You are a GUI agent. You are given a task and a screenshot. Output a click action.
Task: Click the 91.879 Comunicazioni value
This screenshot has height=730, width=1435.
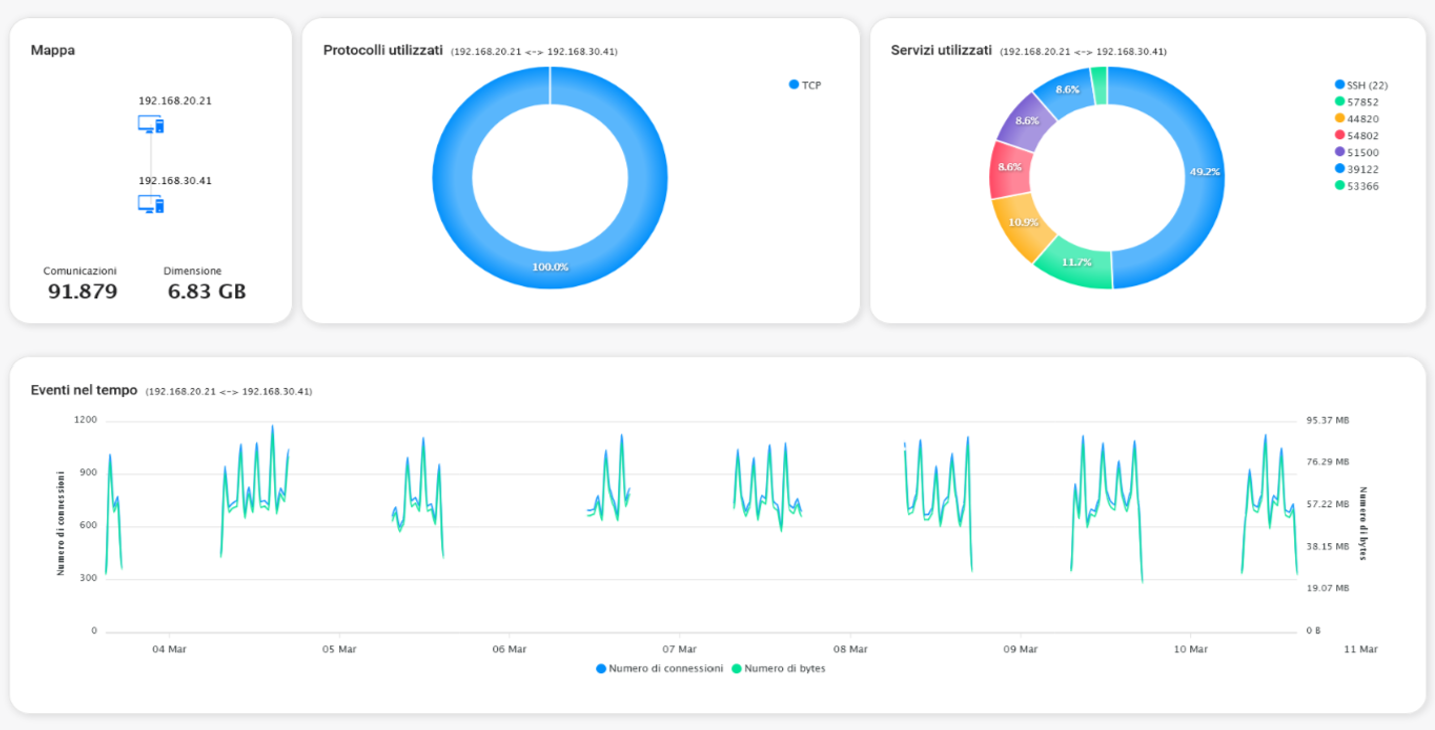coord(83,292)
